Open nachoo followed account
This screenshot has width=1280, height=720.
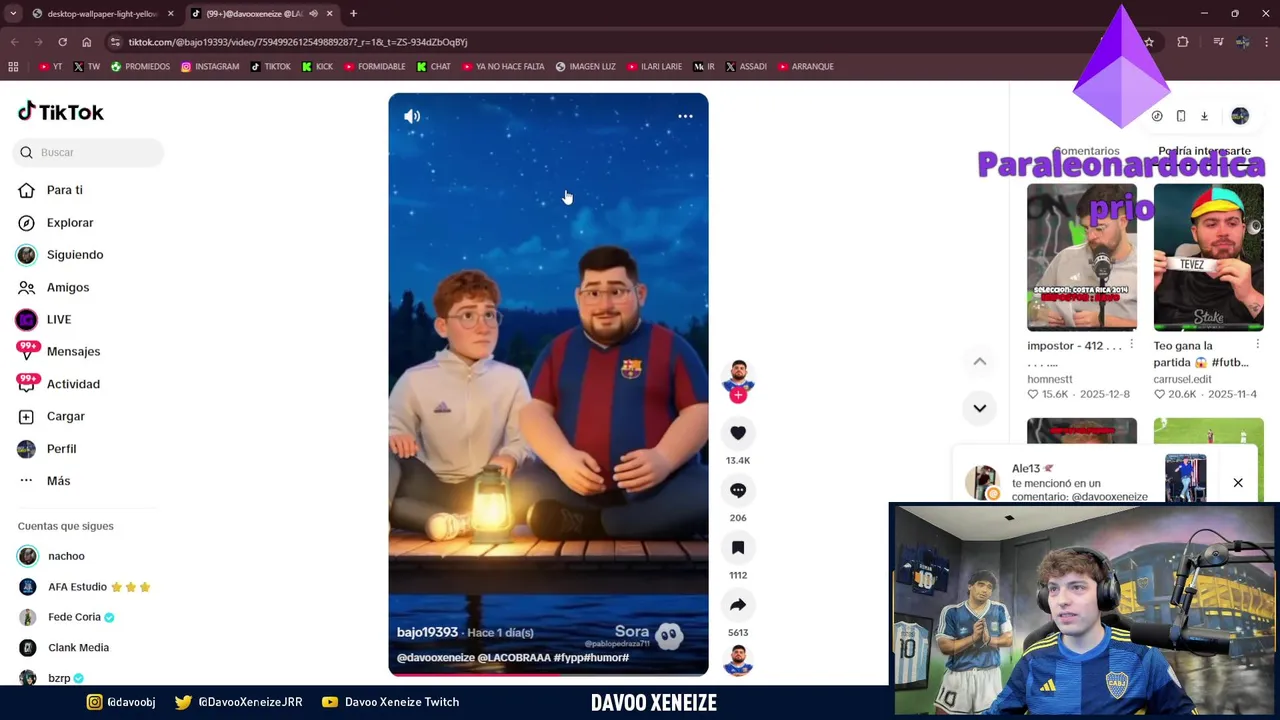66,556
